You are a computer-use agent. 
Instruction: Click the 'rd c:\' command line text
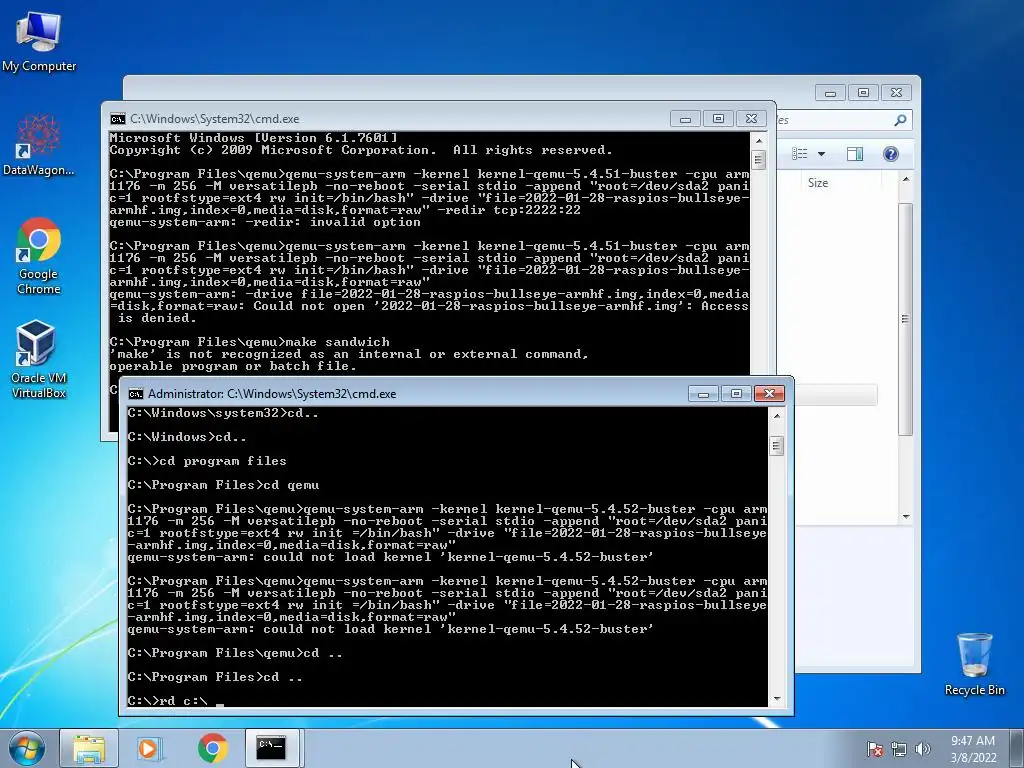pos(167,701)
